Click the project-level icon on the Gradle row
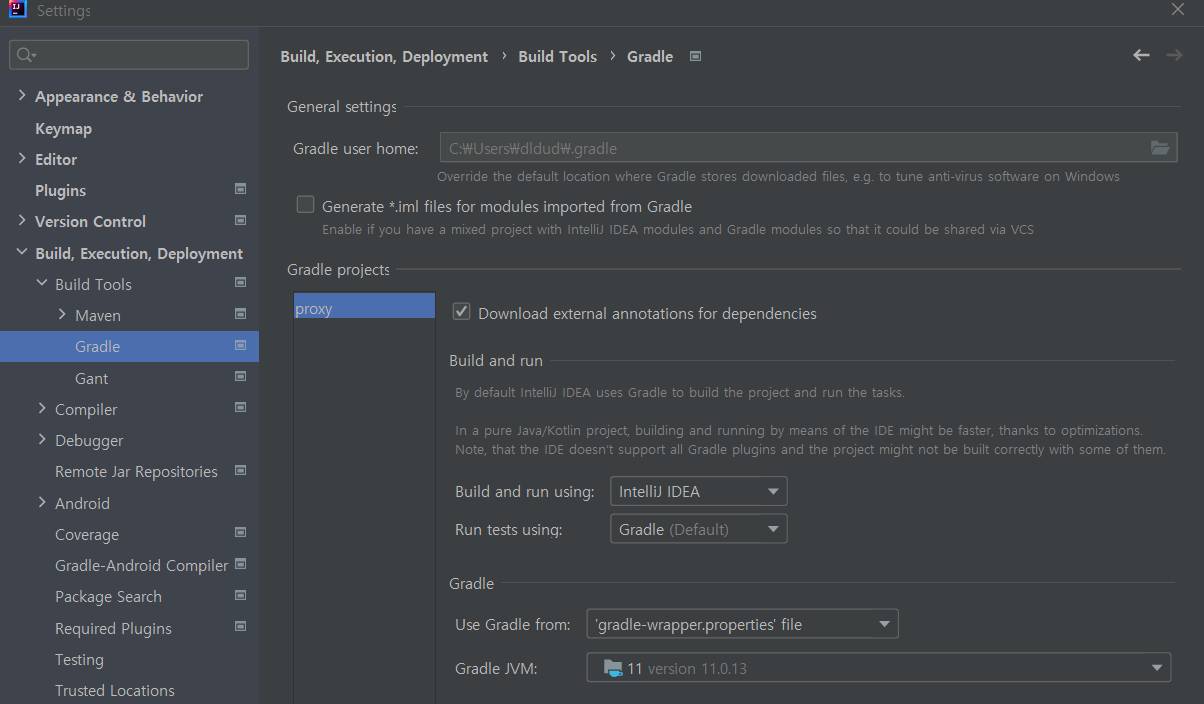 coord(240,345)
